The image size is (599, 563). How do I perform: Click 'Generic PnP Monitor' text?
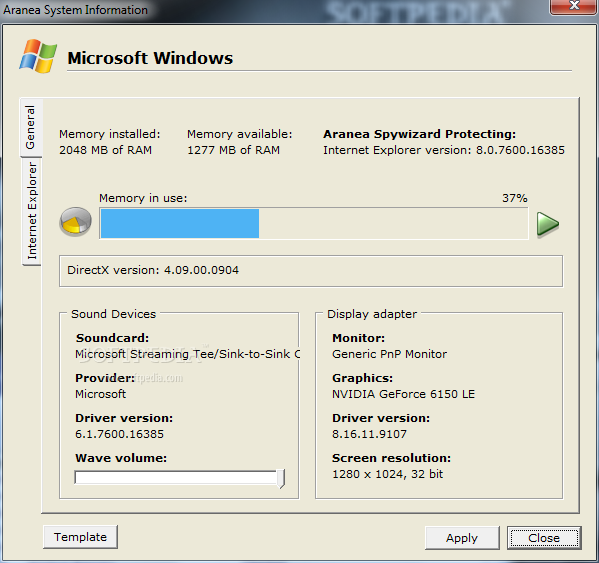[x=389, y=354]
